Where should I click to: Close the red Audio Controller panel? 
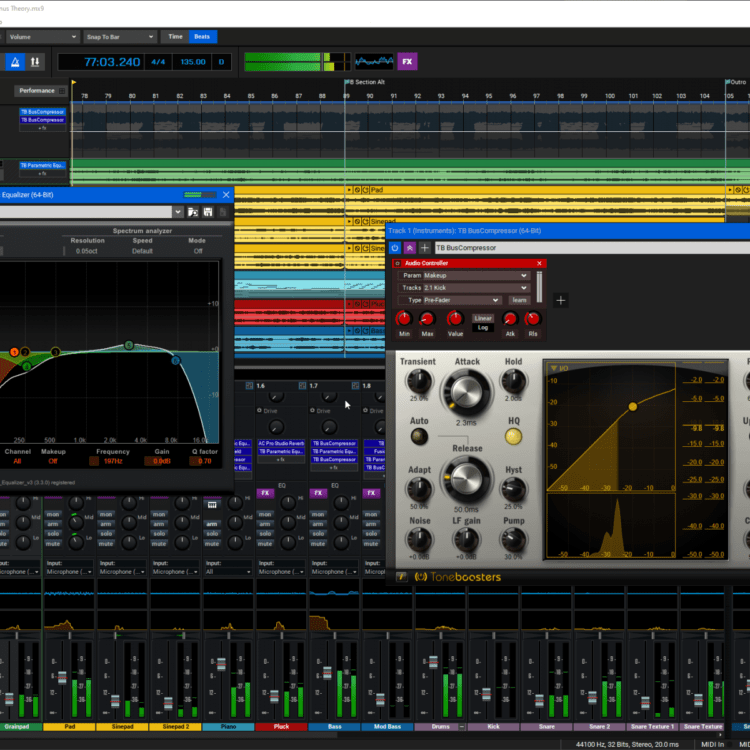pyautogui.click(x=539, y=263)
